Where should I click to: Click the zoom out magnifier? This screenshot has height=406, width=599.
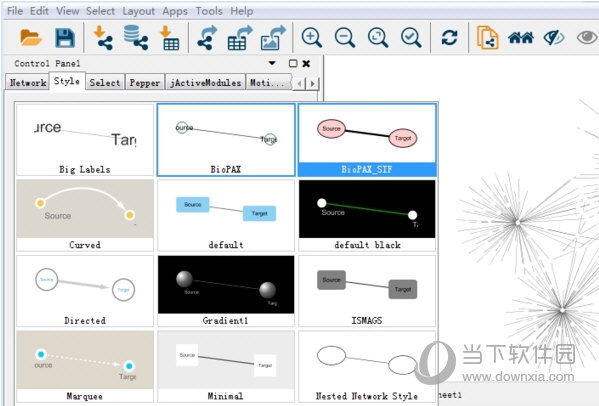(x=345, y=38)
